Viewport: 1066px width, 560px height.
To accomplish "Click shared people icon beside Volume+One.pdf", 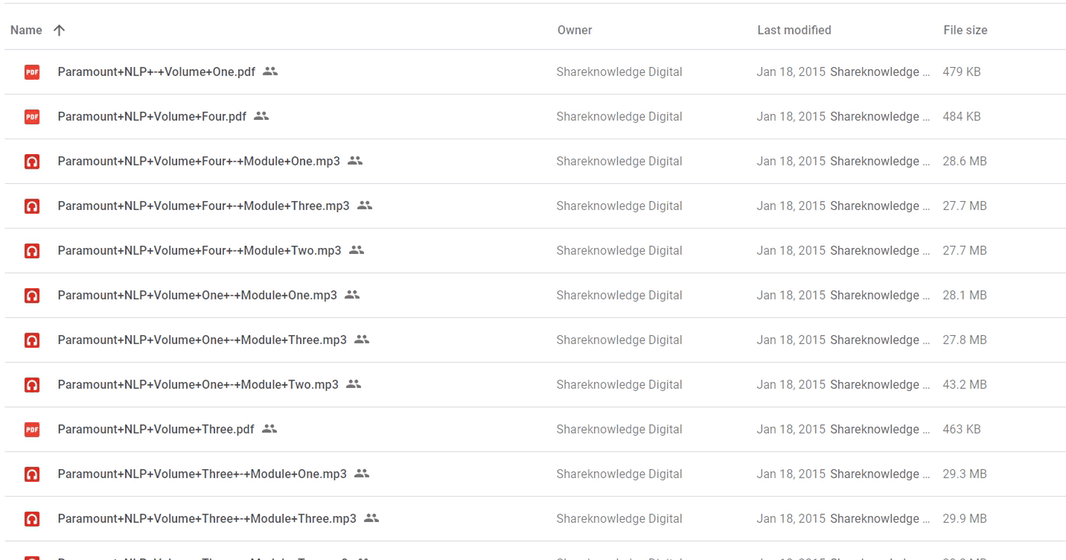I will point(271,71).
